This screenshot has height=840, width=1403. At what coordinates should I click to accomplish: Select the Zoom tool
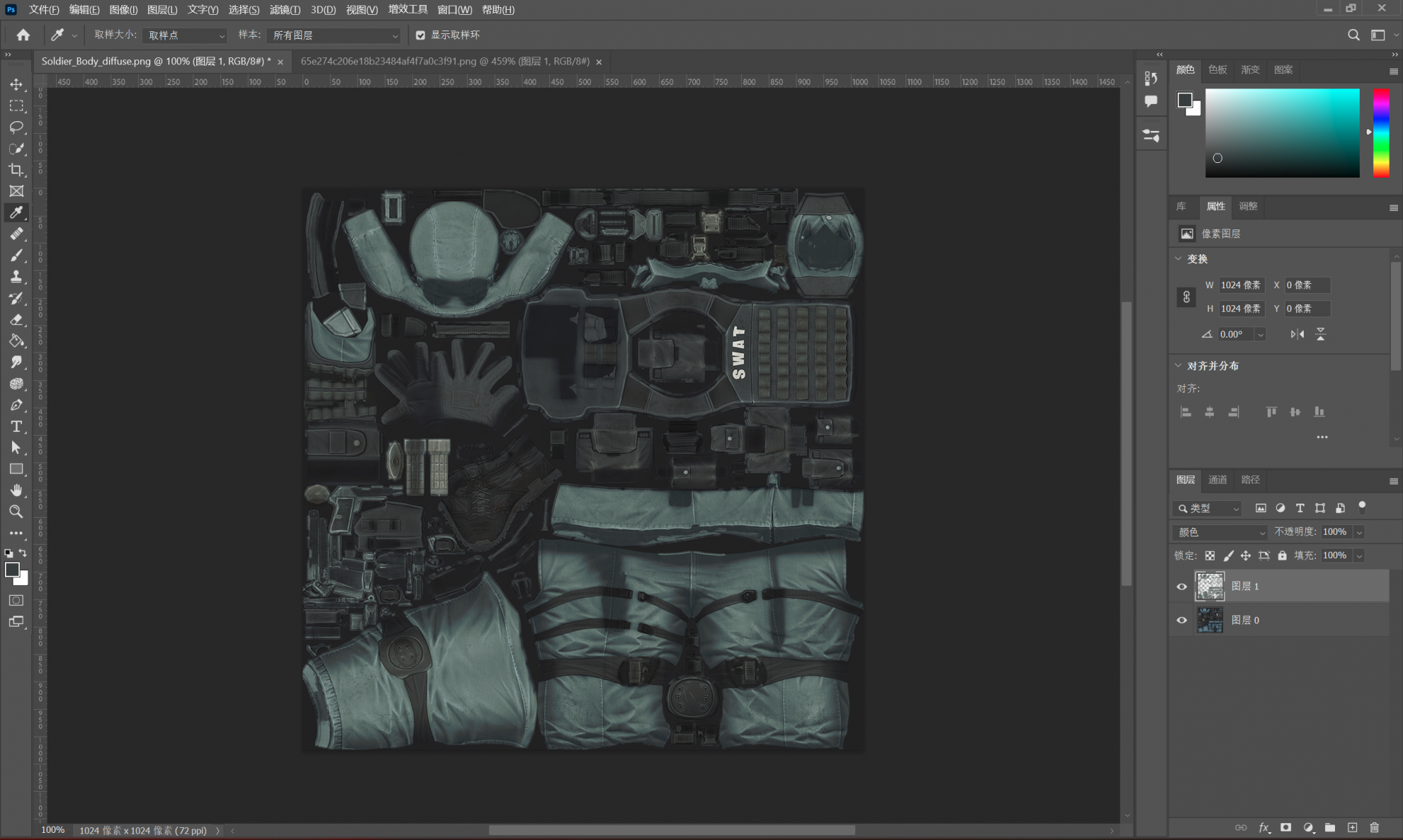tap(16, 511)
